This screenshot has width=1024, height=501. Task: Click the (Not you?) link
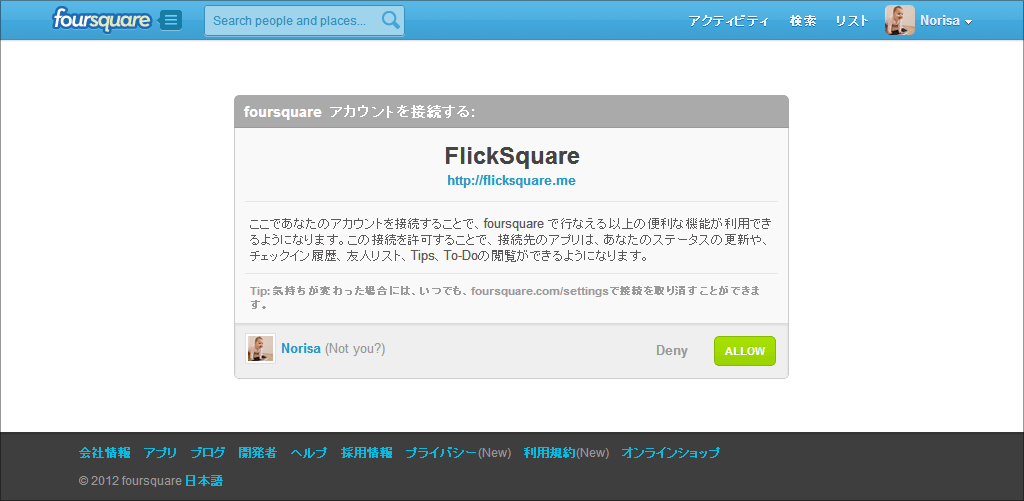point(355,349)
